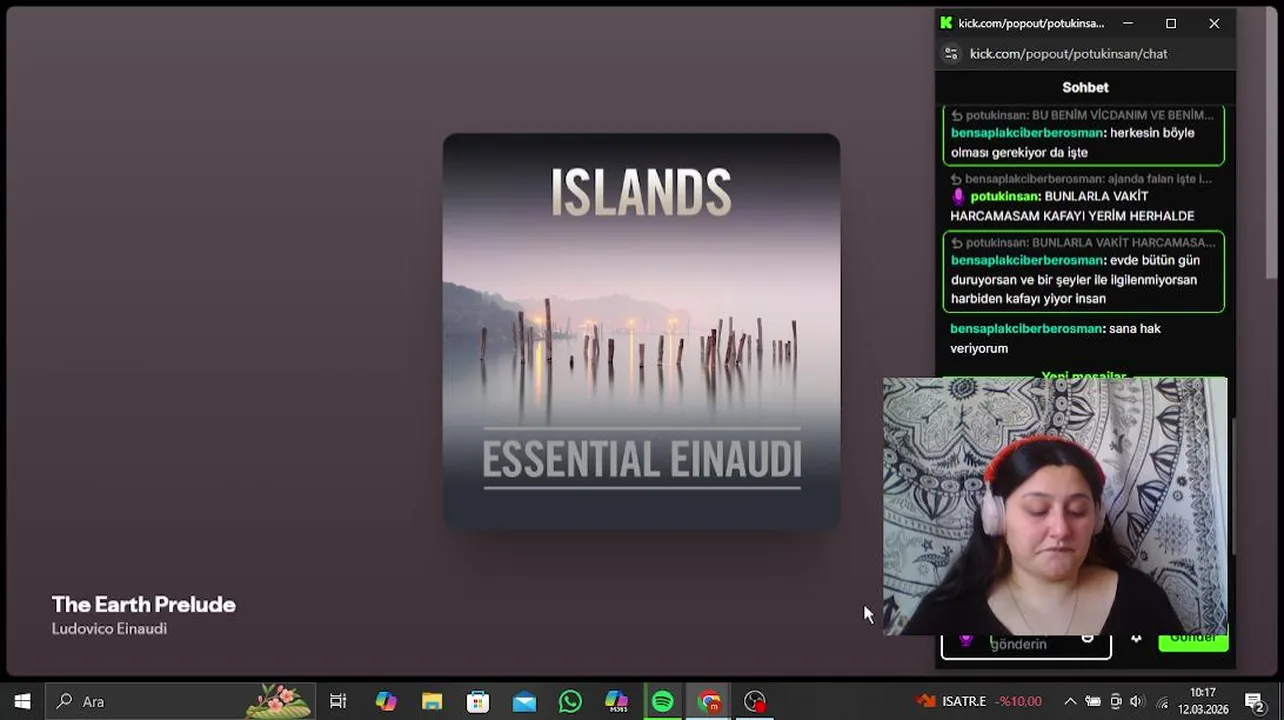Launch Copilot from the taskbar
The height and width of the screenshot is (720, 1284).
pyautogui.click(x=386, y=701)
